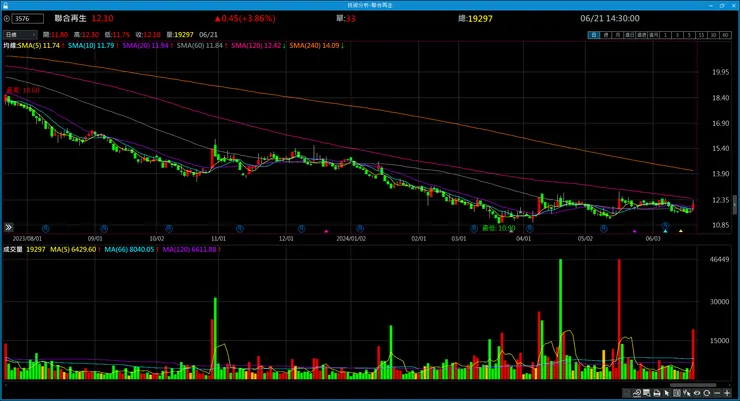Click the highest price annotation 18.60

pyautogui.click(x=23, y=90)
